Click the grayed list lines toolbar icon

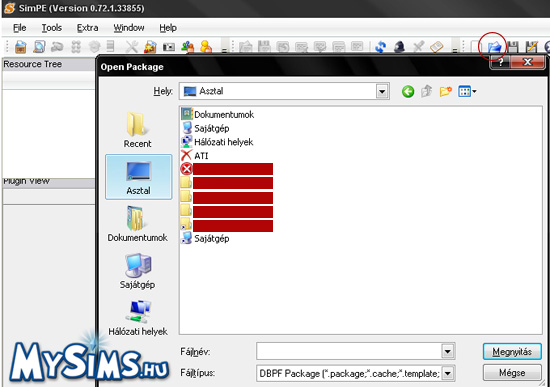[x=110, y=46]
